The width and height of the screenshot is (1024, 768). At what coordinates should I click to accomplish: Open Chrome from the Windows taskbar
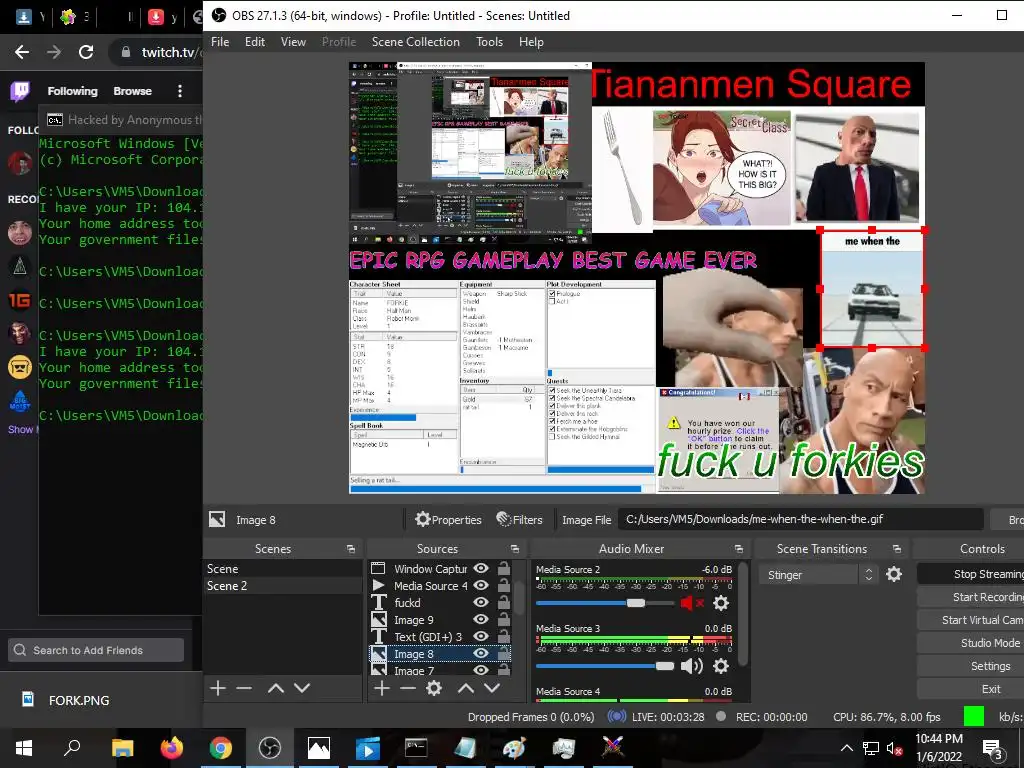point(221,748)
